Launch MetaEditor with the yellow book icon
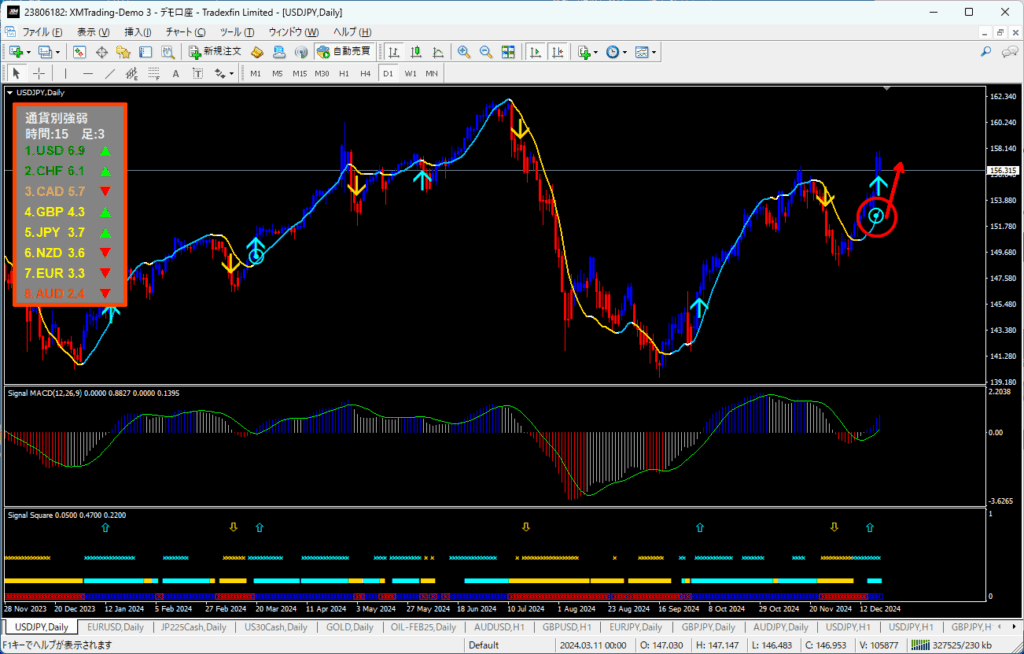Viewport: 1024px width, 654px height. pyautogui.click(x=257, y=52)
